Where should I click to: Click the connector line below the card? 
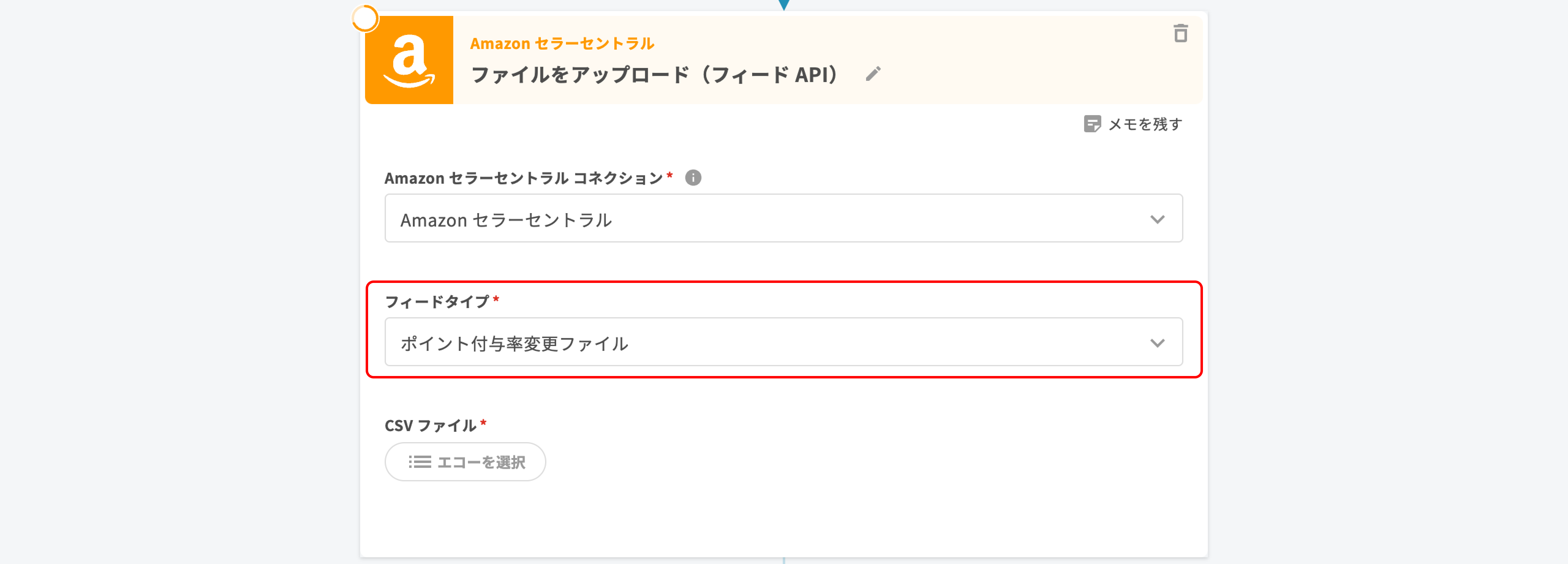(x=784, y=560)
